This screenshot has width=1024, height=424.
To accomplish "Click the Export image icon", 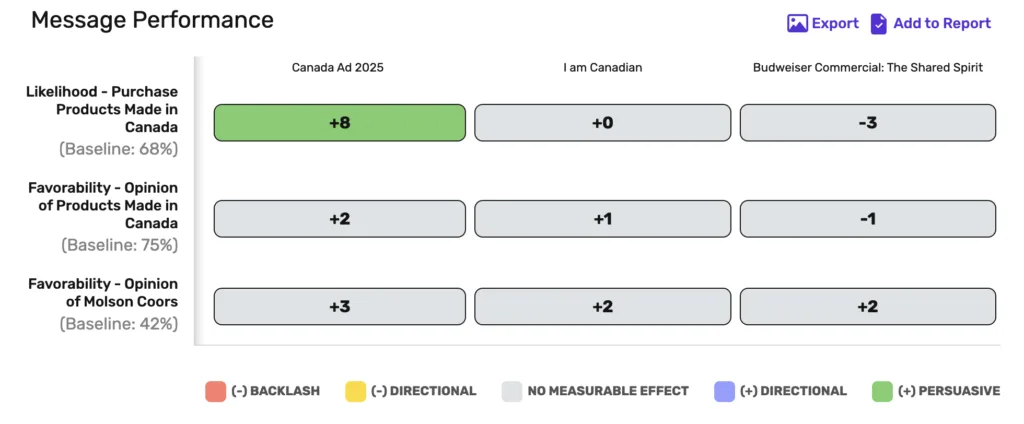I will point(797,24).
